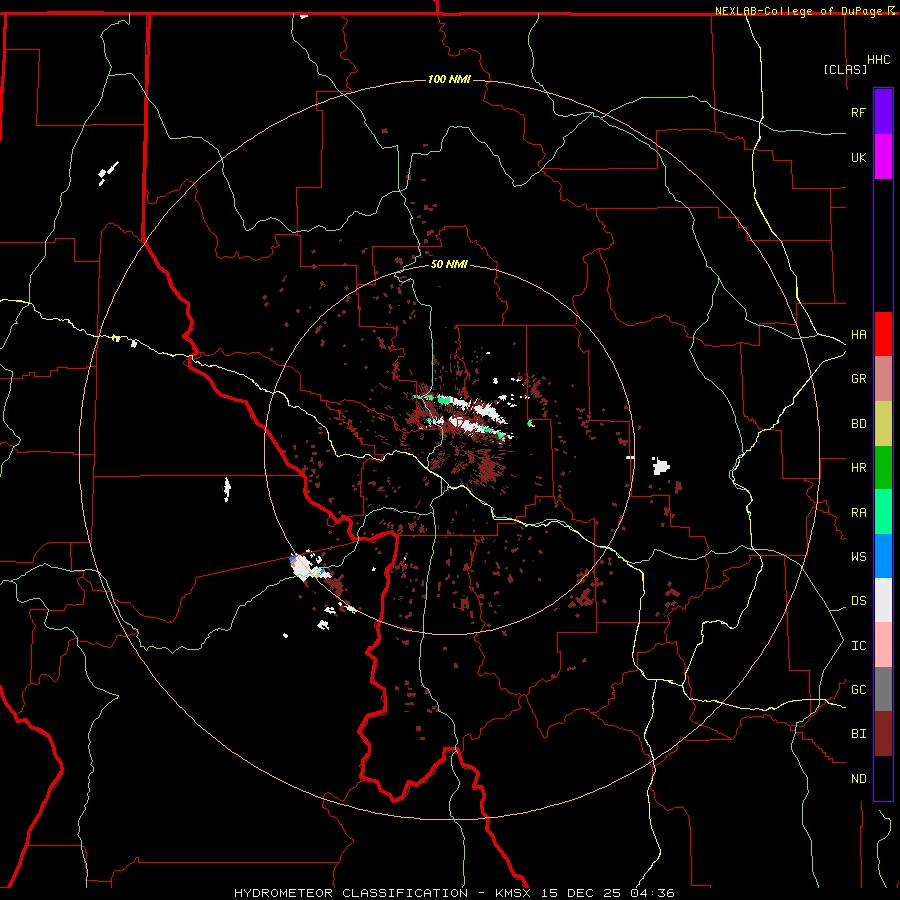This screenshot has height=900, width=900.
Task: Click the ND legend label
Action: (x=858, y=779)
